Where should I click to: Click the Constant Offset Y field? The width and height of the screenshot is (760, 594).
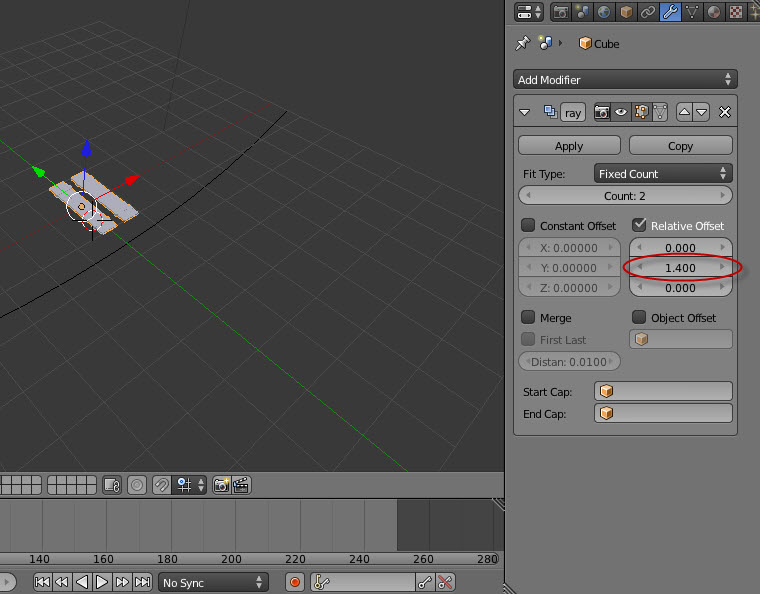(569, 267)
